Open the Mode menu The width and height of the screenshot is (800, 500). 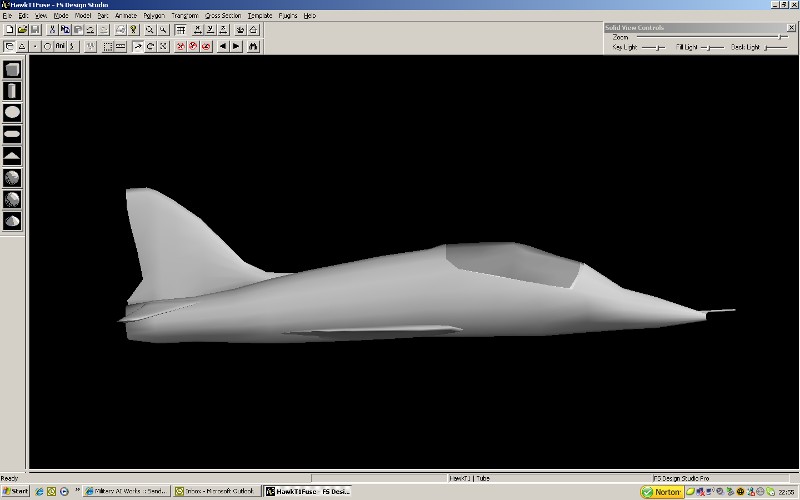pyautogui.click(x=61, y=16)
